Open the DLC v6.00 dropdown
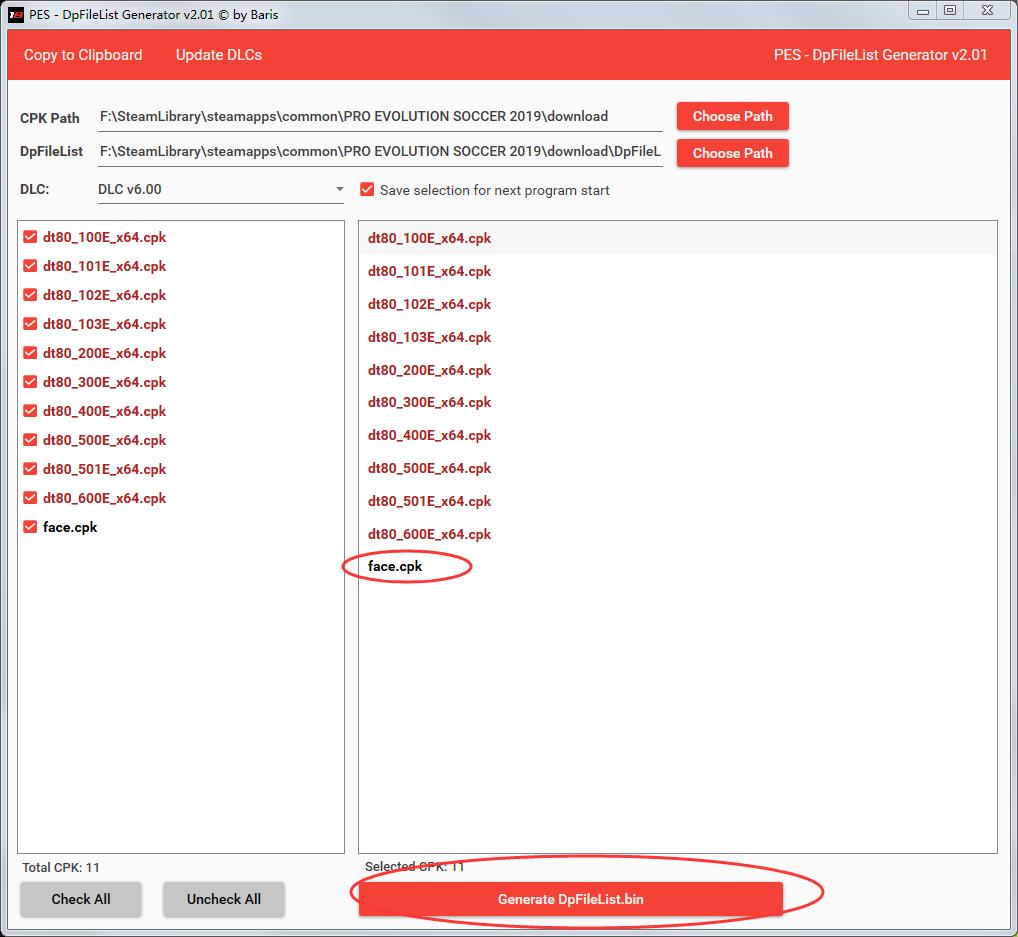Viewport: 1018px width, 937px height. pyautogui.click(x=221, y=190)
